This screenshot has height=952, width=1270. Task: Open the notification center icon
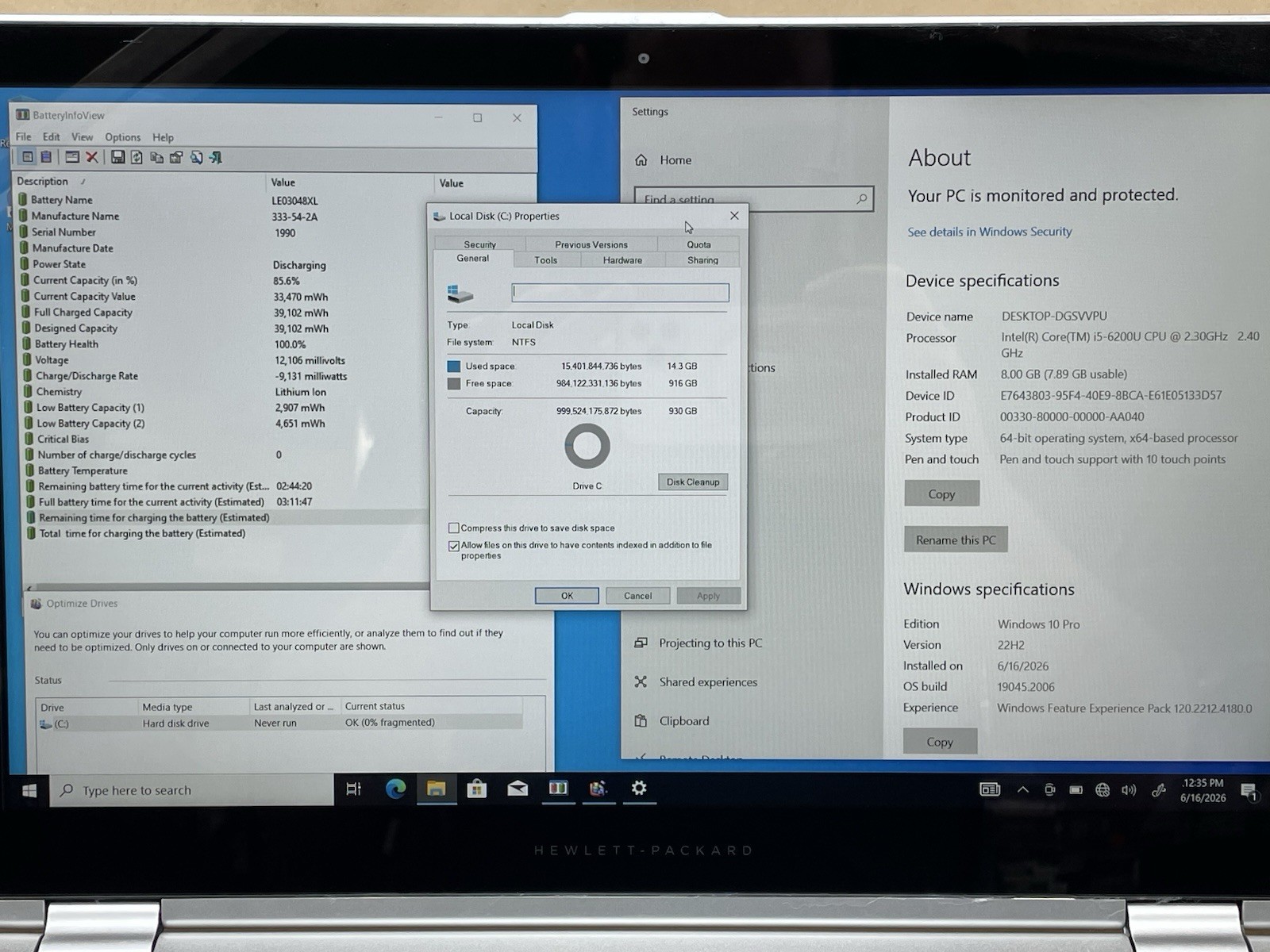(1249, 792)
